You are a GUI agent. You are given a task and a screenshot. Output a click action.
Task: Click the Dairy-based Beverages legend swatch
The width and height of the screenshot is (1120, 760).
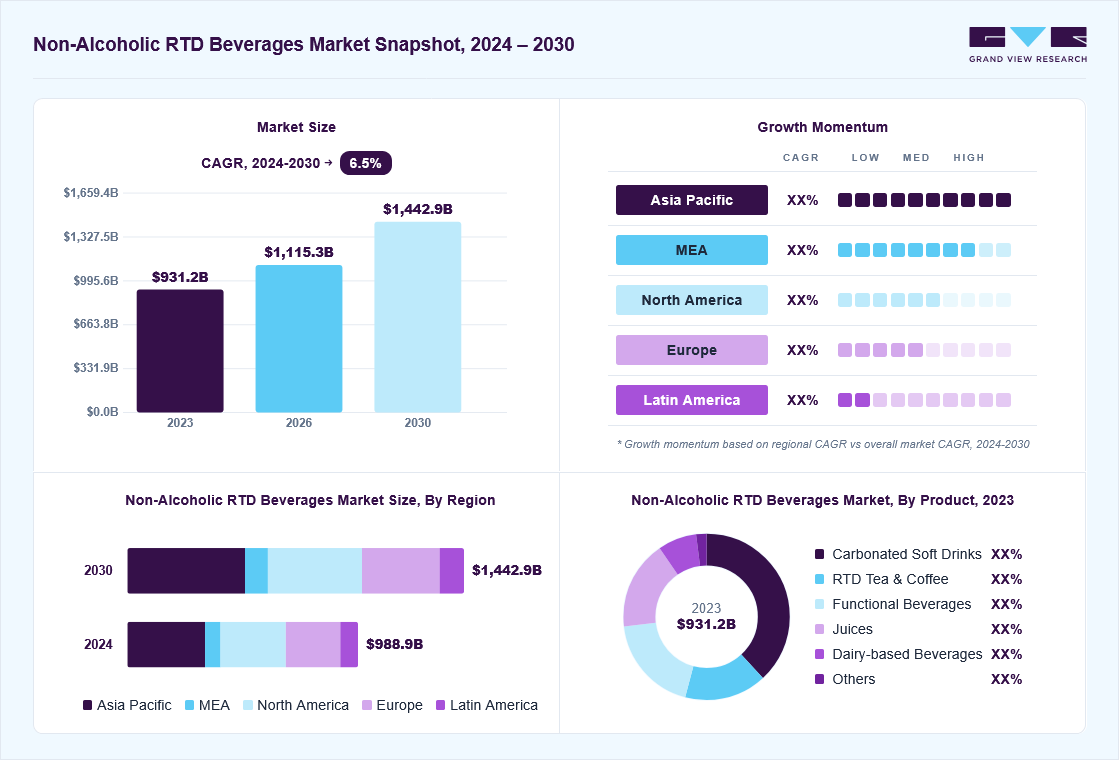[x=819, y=654]
